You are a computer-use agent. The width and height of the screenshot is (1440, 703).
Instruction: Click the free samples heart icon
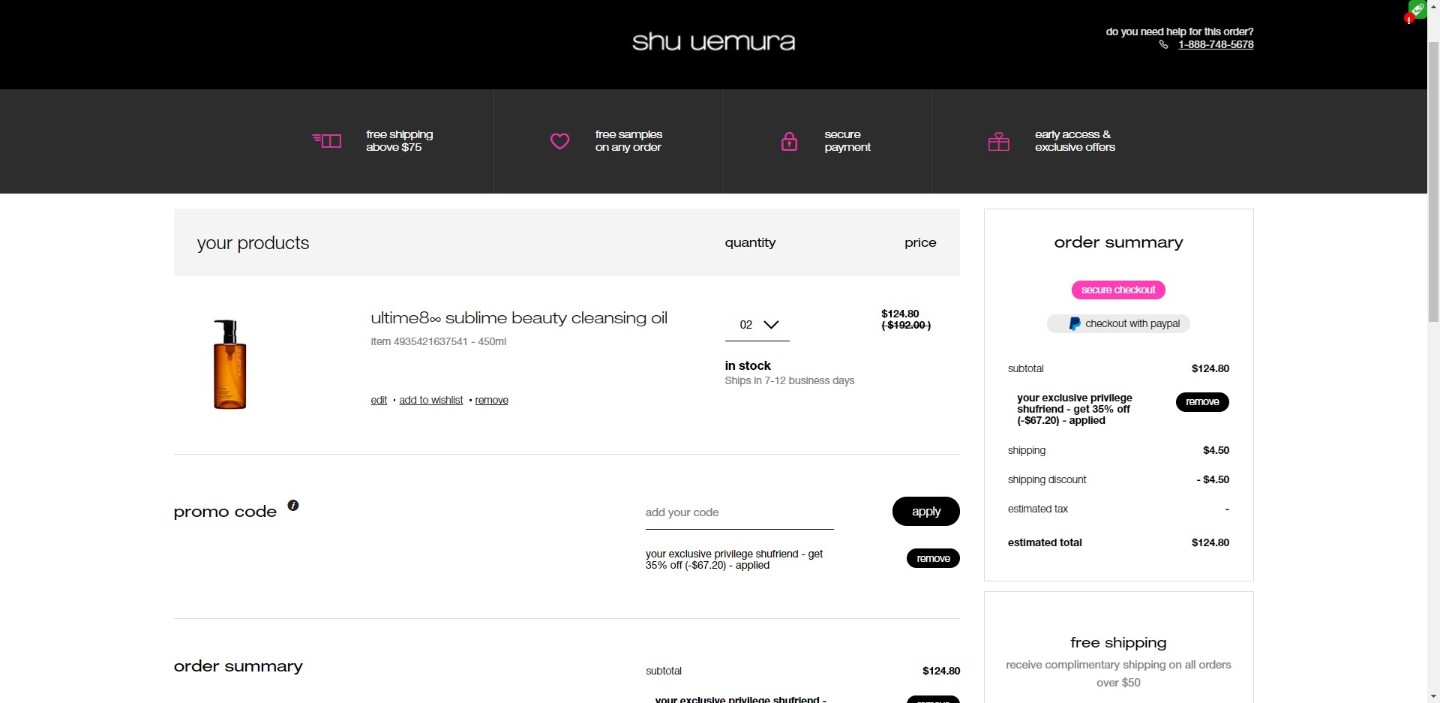point(560,141)
